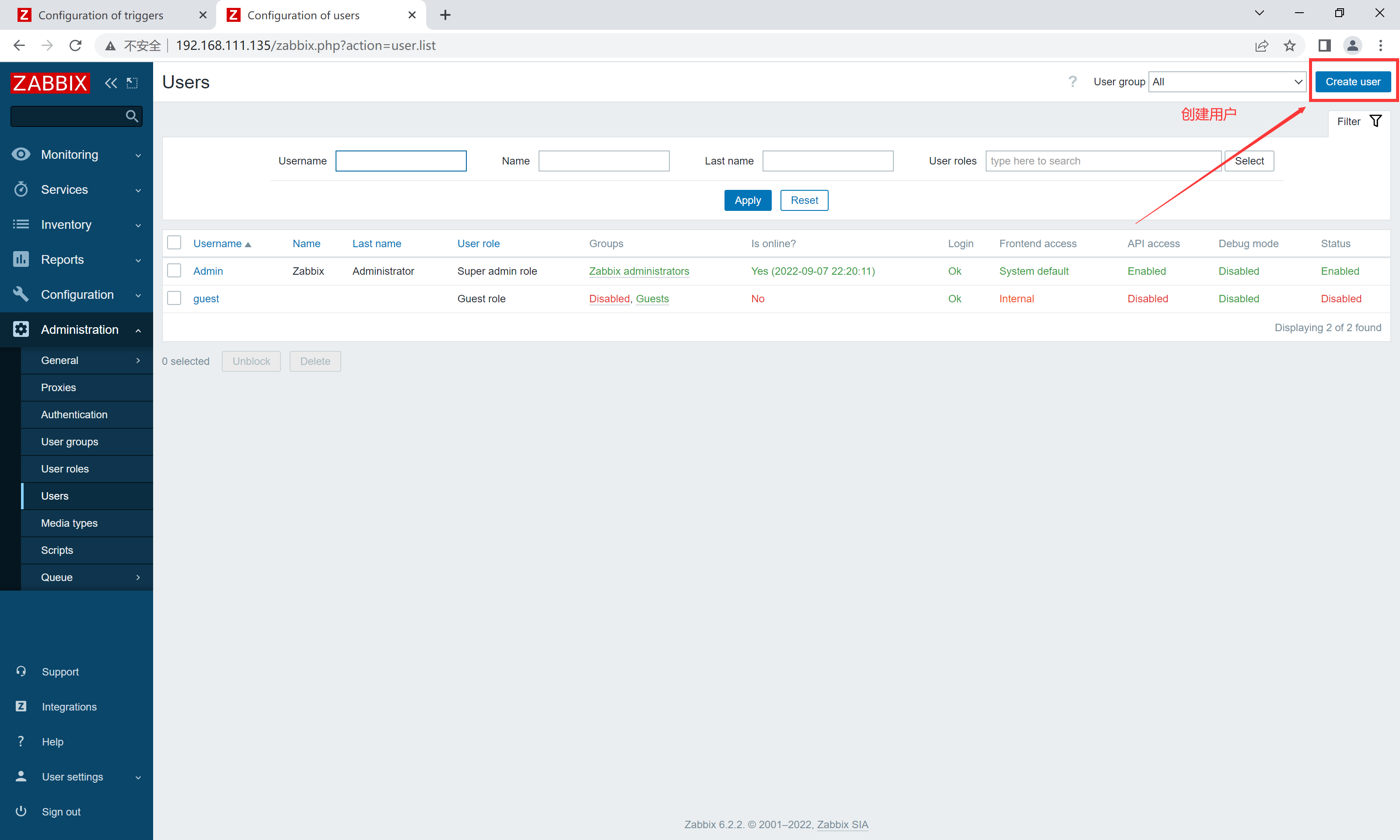Click the Help question mark icon

(x=21, y=741)
